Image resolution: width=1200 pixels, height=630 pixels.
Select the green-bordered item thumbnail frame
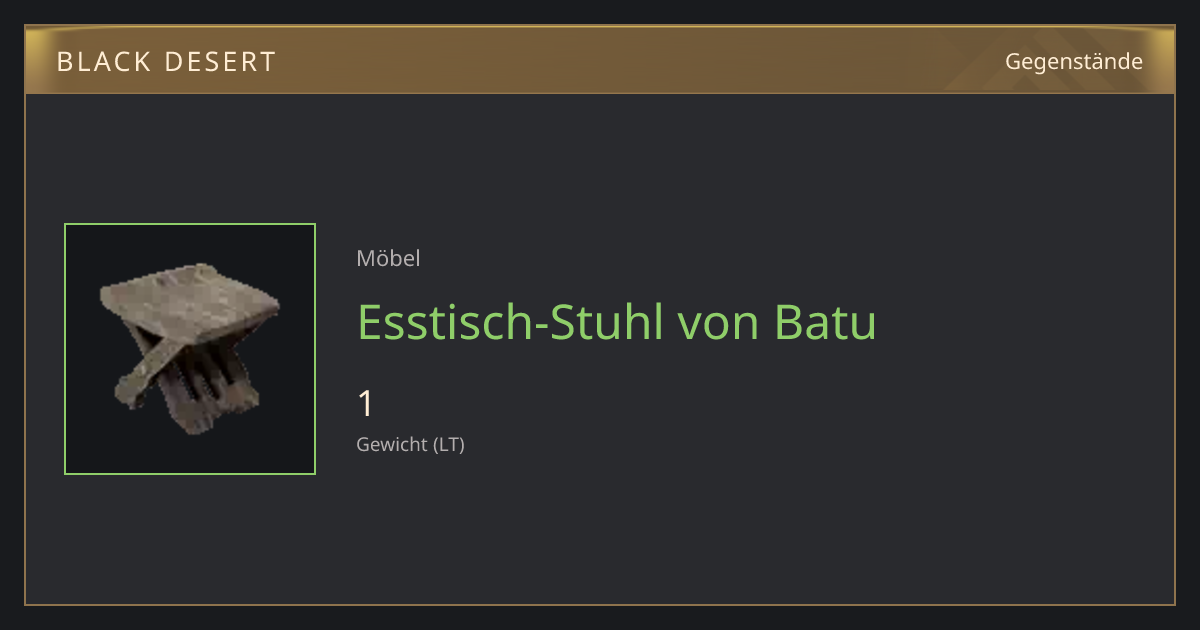pyautogui.click(x=190, y=349)
